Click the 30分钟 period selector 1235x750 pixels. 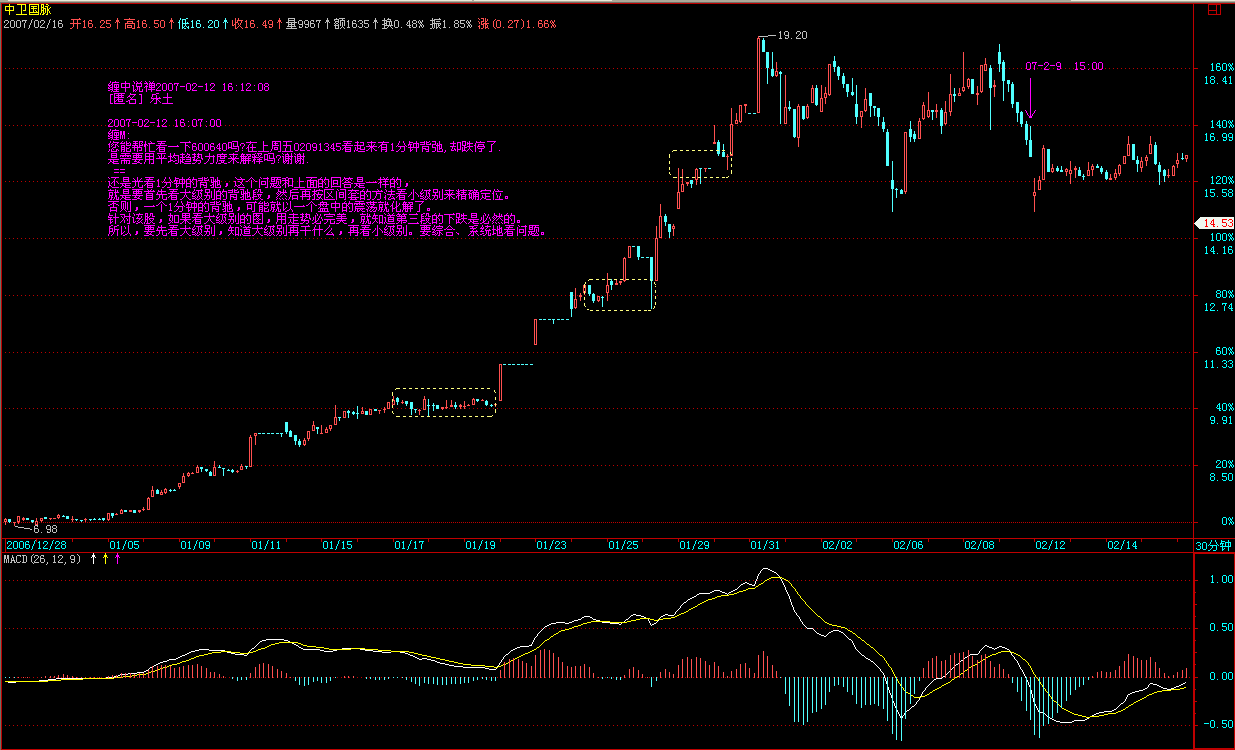pyautogui.click(x=1214, y=545)
